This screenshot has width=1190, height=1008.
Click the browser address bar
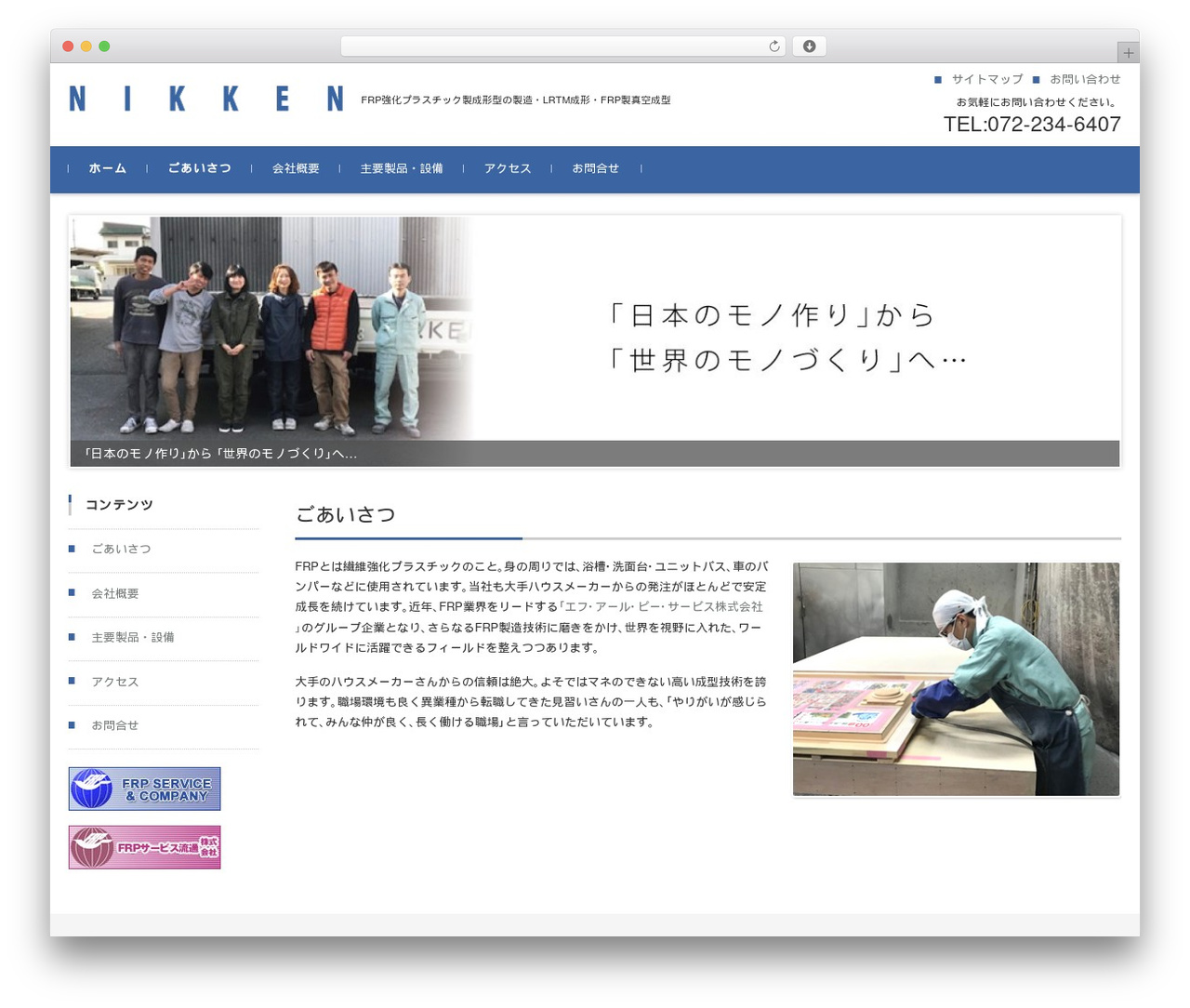562,46
